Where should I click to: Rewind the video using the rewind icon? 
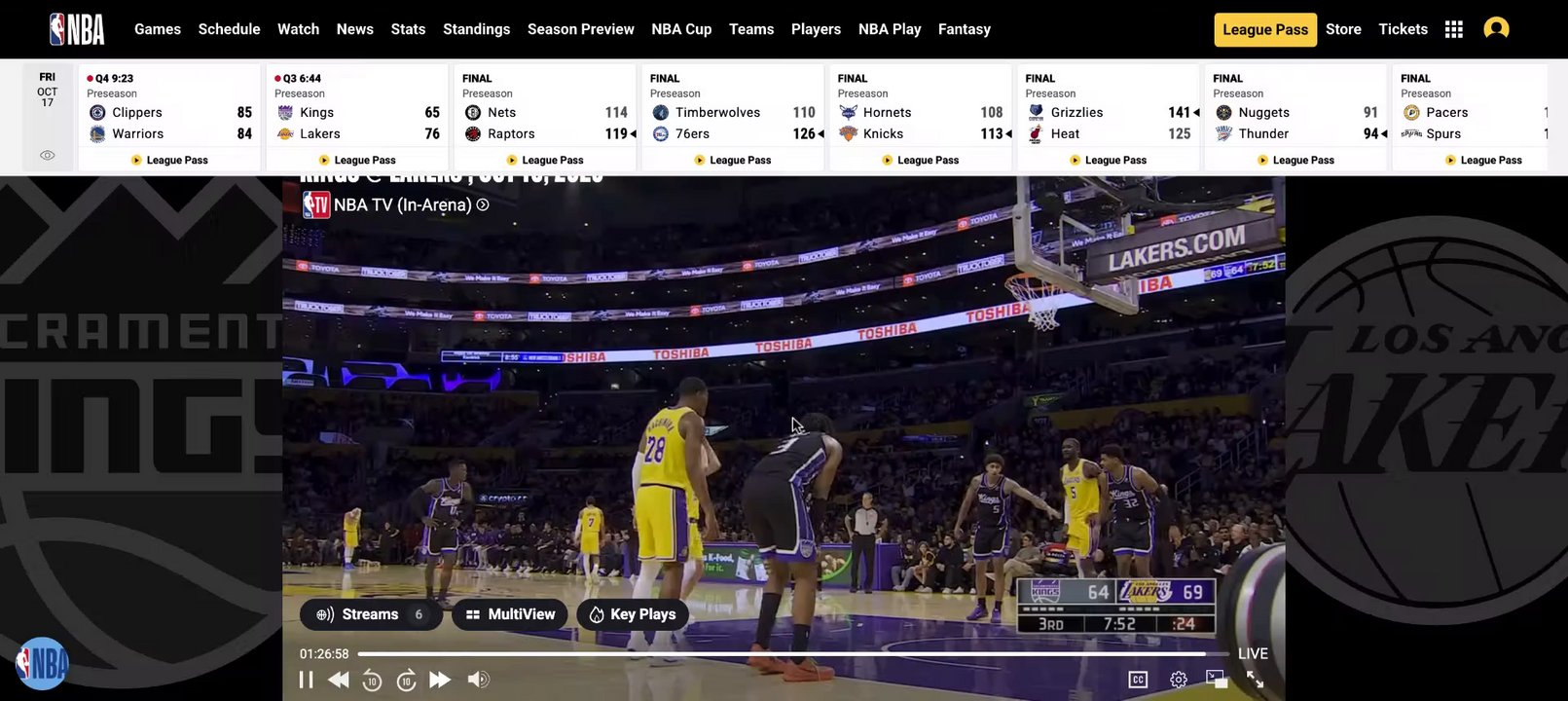(338, 680)
